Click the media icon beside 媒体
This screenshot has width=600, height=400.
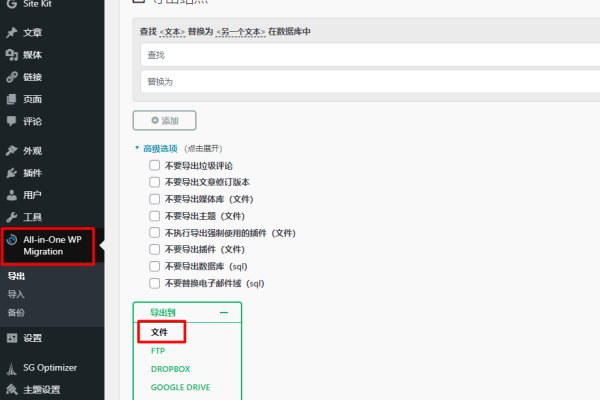[x=12, y=55]
